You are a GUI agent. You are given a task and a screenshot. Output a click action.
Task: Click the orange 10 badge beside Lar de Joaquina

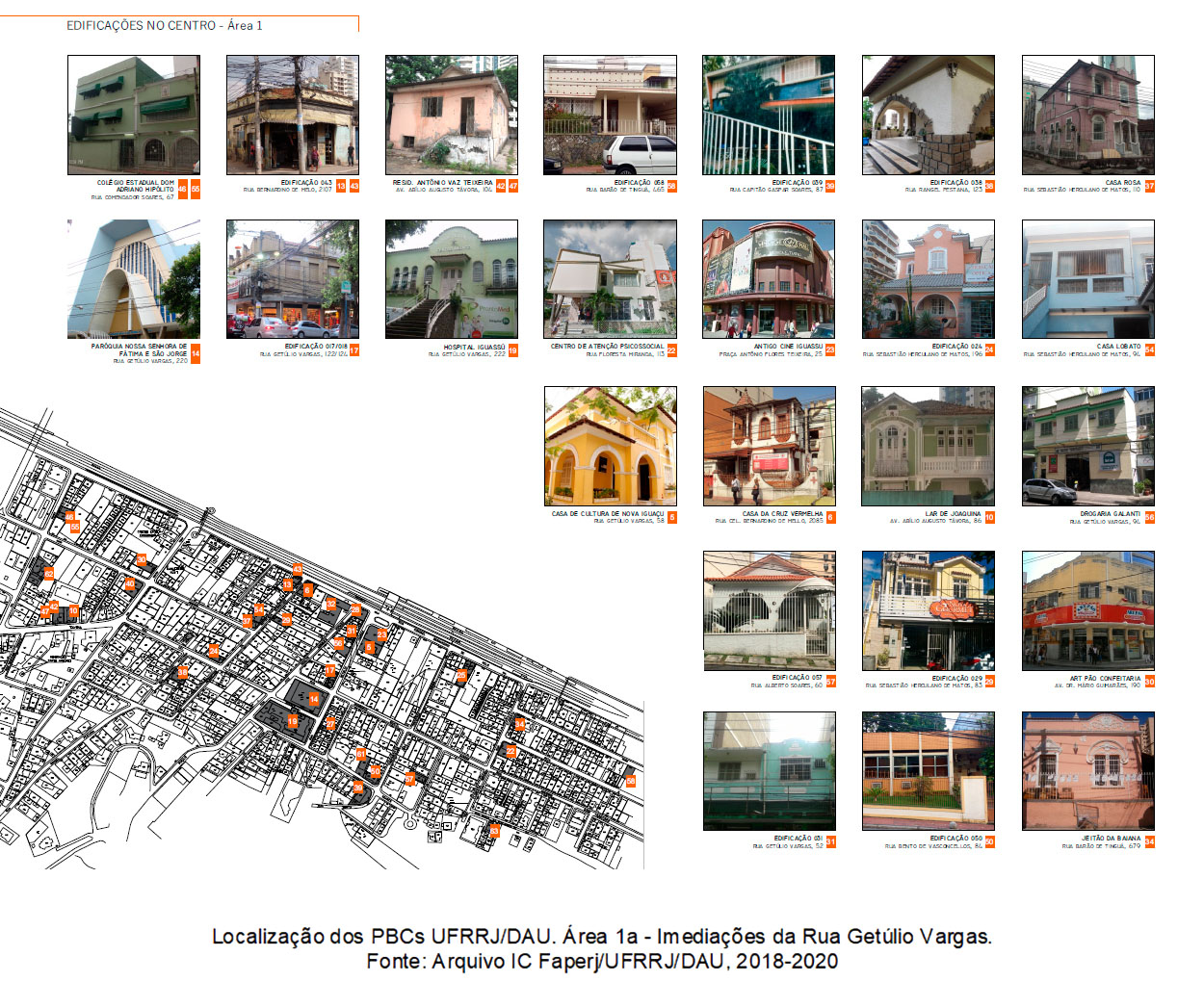[x=989, y=517]
